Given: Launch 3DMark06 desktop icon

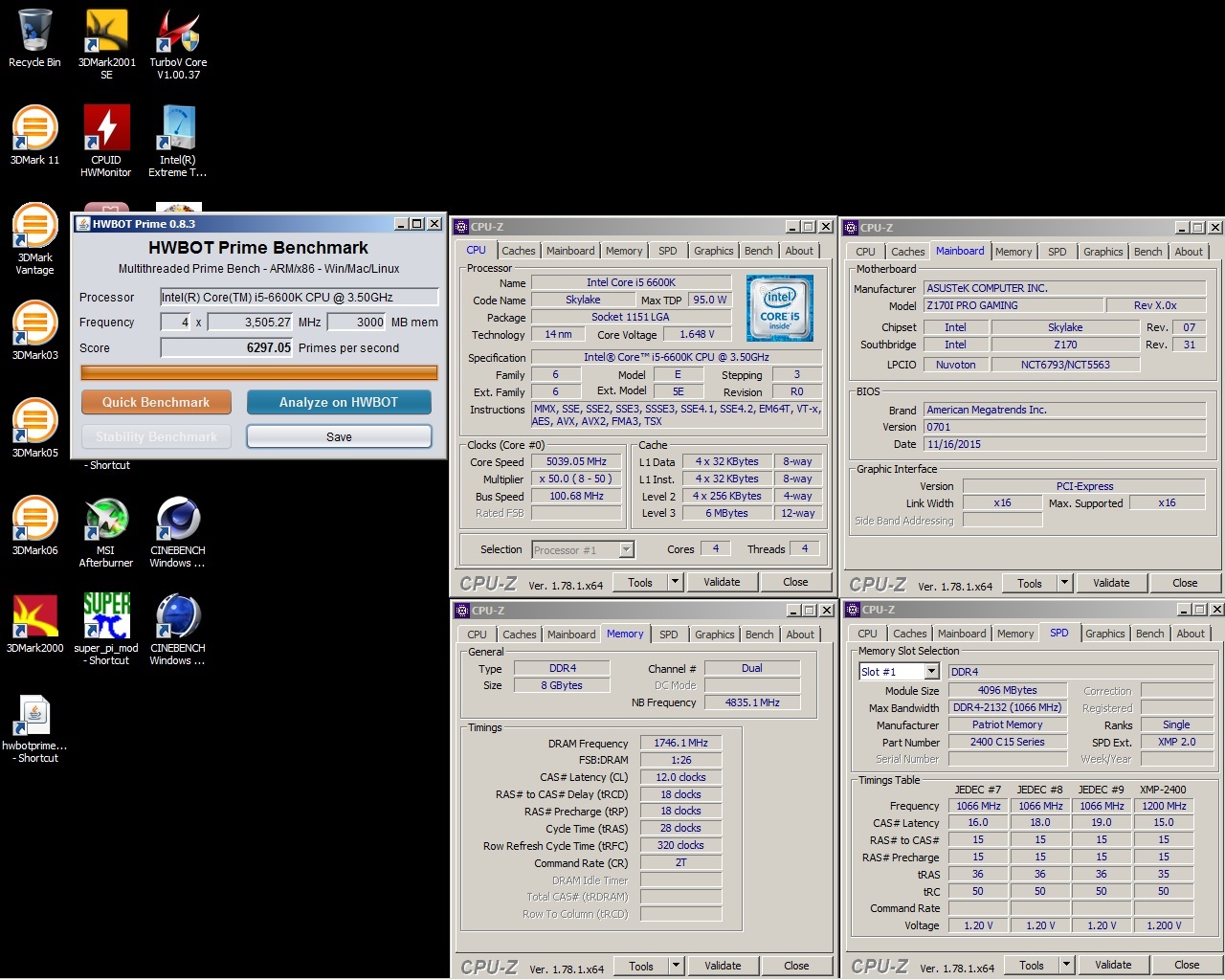Looking at the screenshot, I should (x=34, y=525).
